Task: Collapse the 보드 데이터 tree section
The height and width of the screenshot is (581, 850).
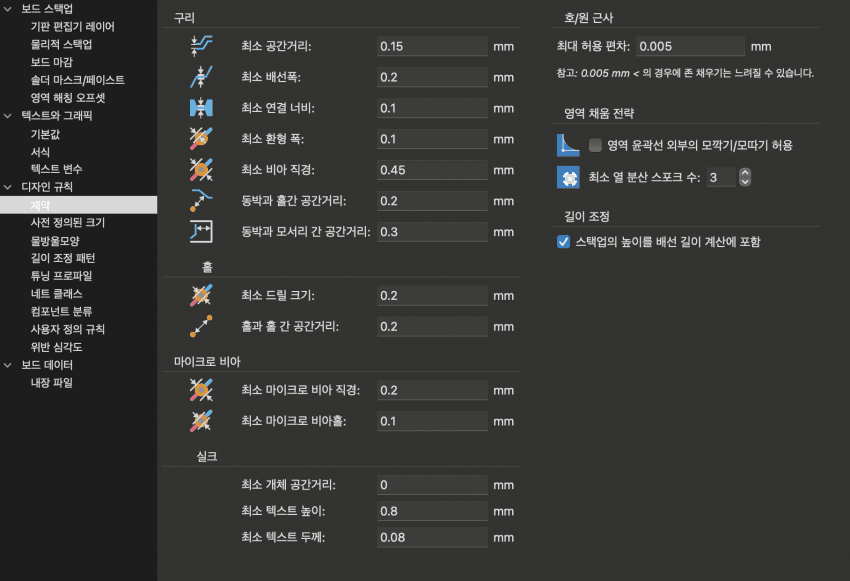Action: pos(8,365)
